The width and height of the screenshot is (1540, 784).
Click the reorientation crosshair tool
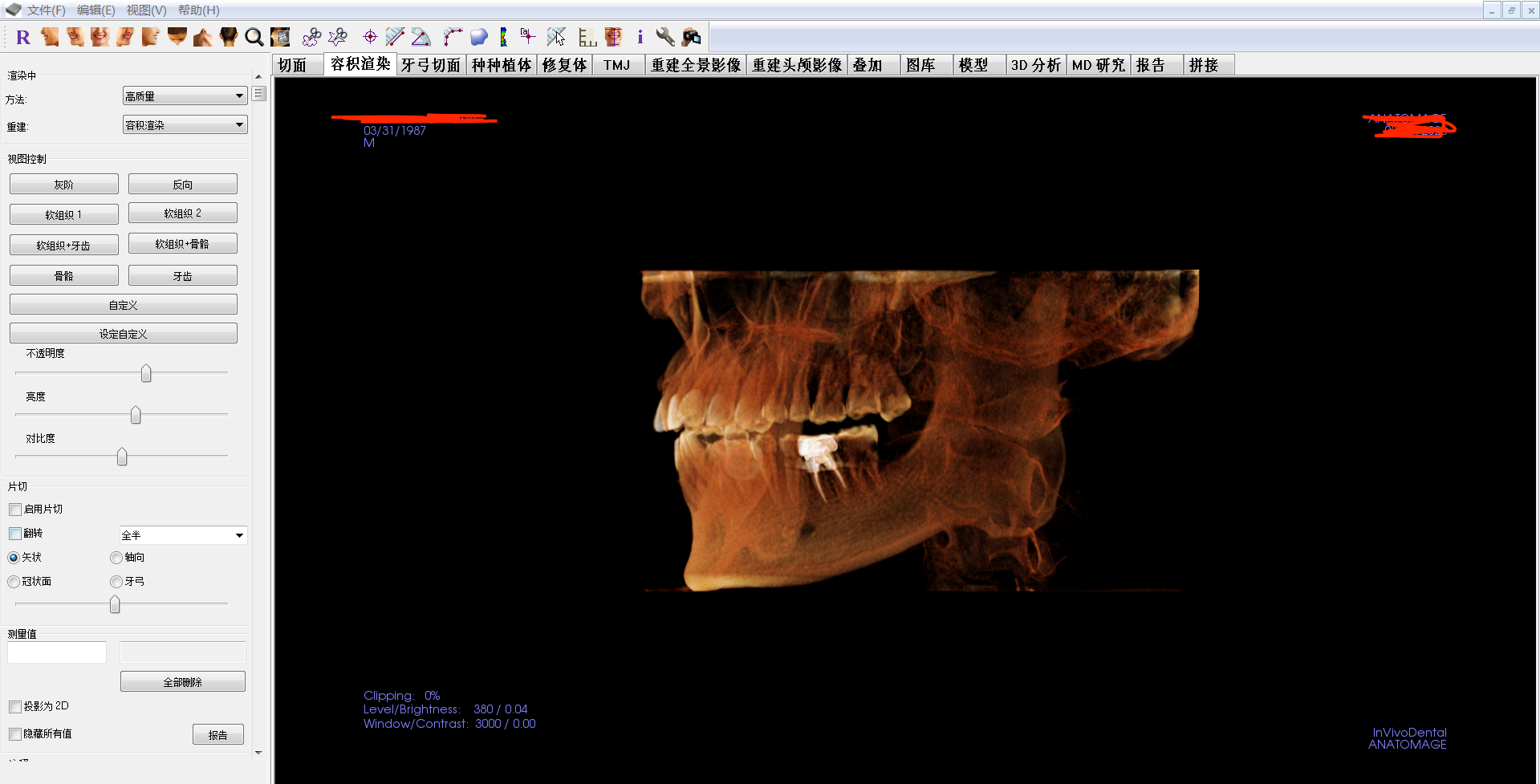pos(370,37)
